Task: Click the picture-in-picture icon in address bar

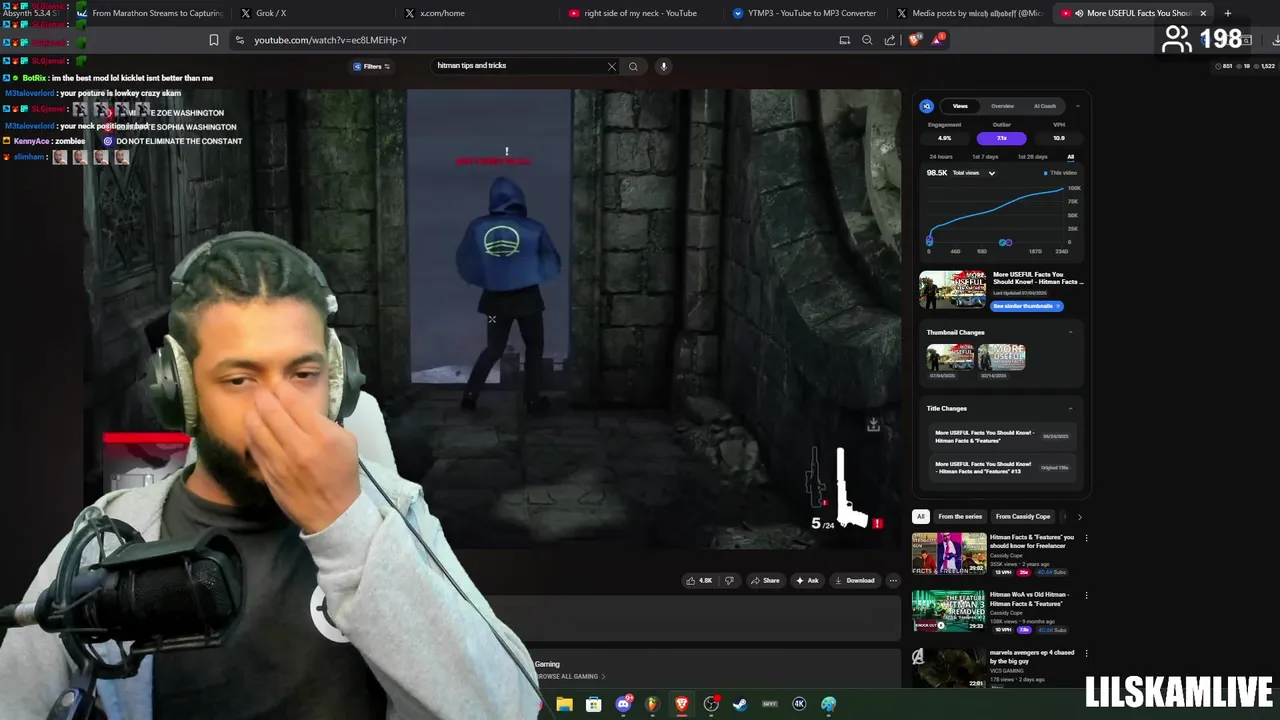Action: 845,40
